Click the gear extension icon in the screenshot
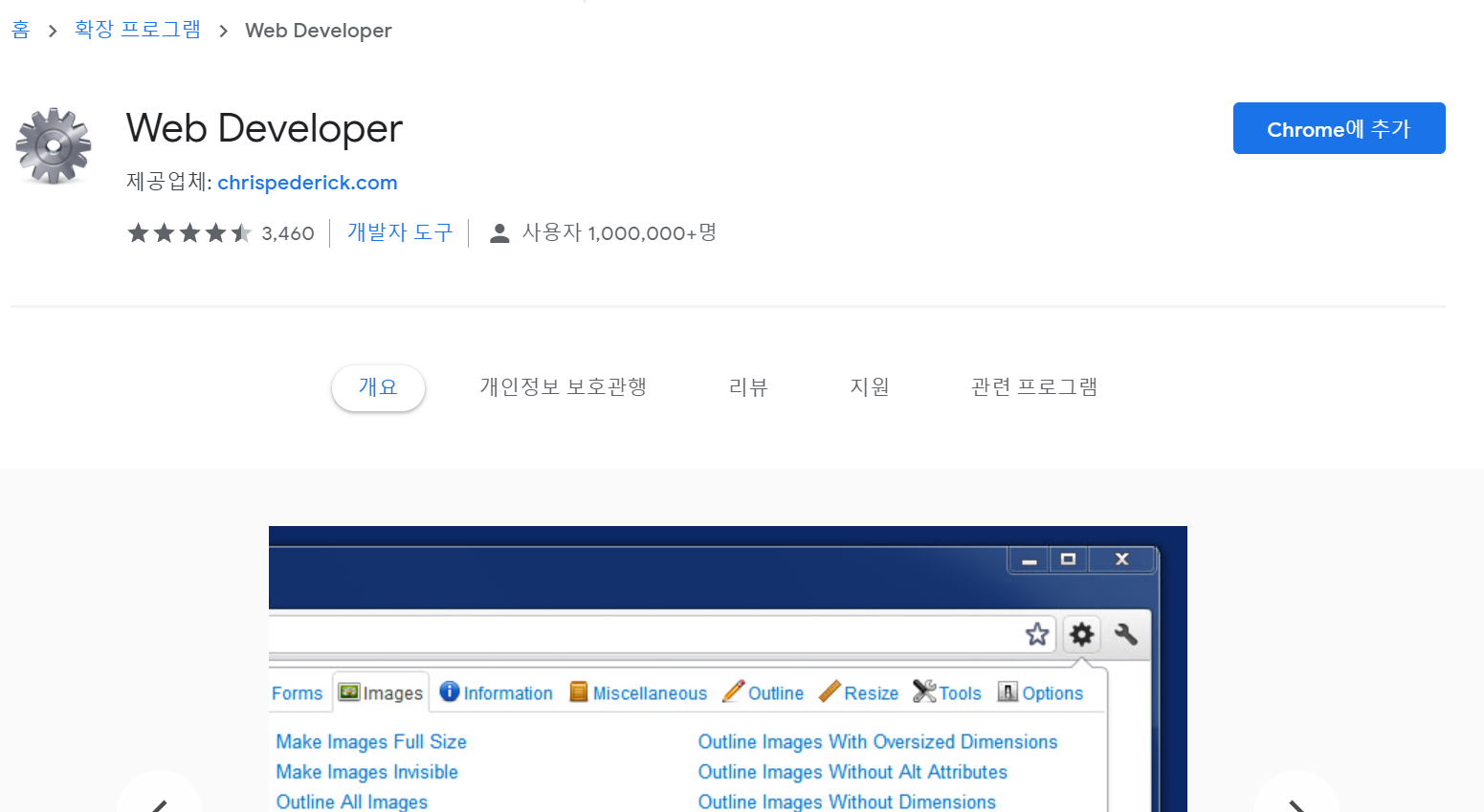 pyautogui.click(x=1082, y=634)
